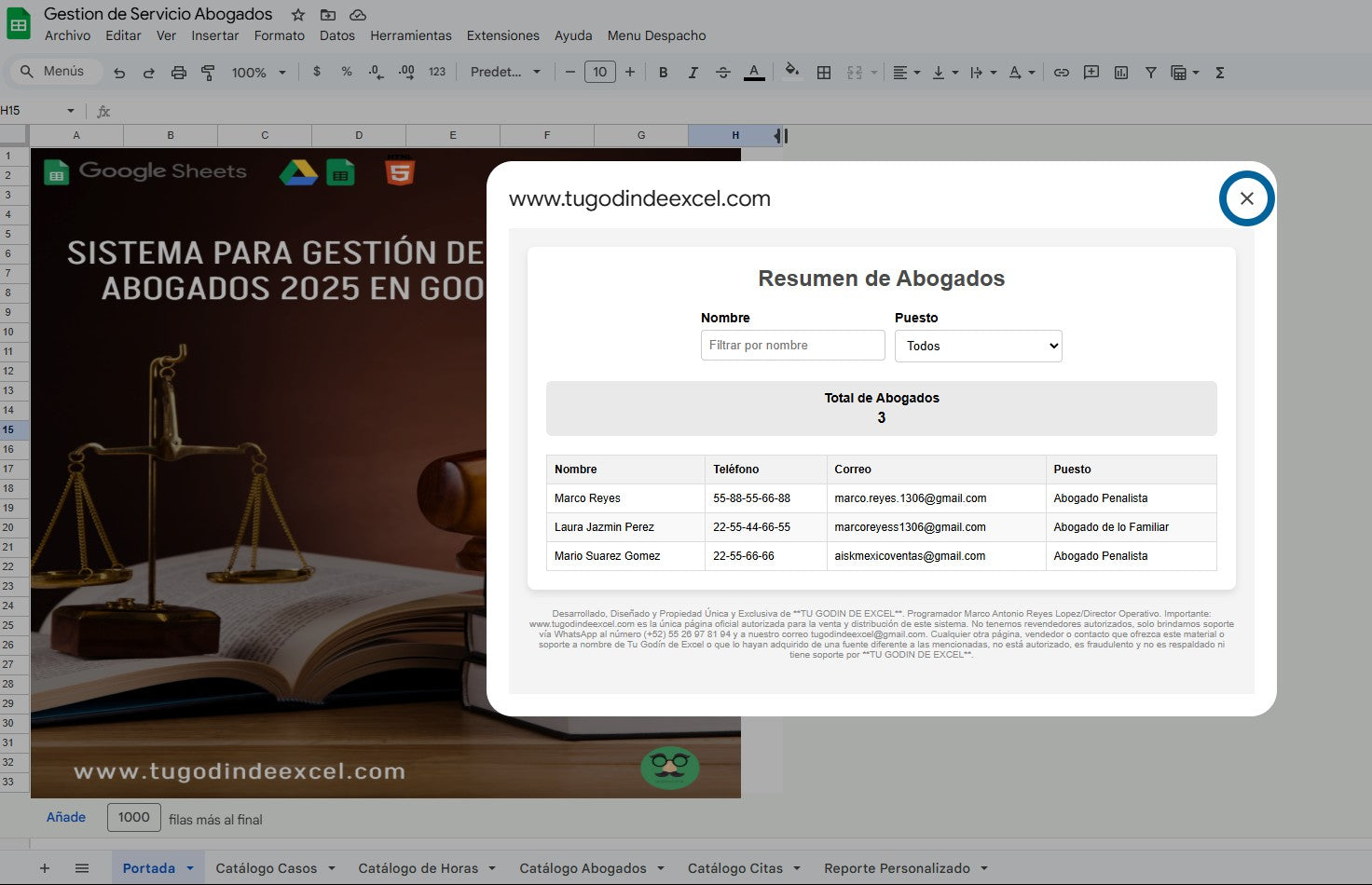
Task: Click the redo icon in toolbar
Action: [149, 73]
